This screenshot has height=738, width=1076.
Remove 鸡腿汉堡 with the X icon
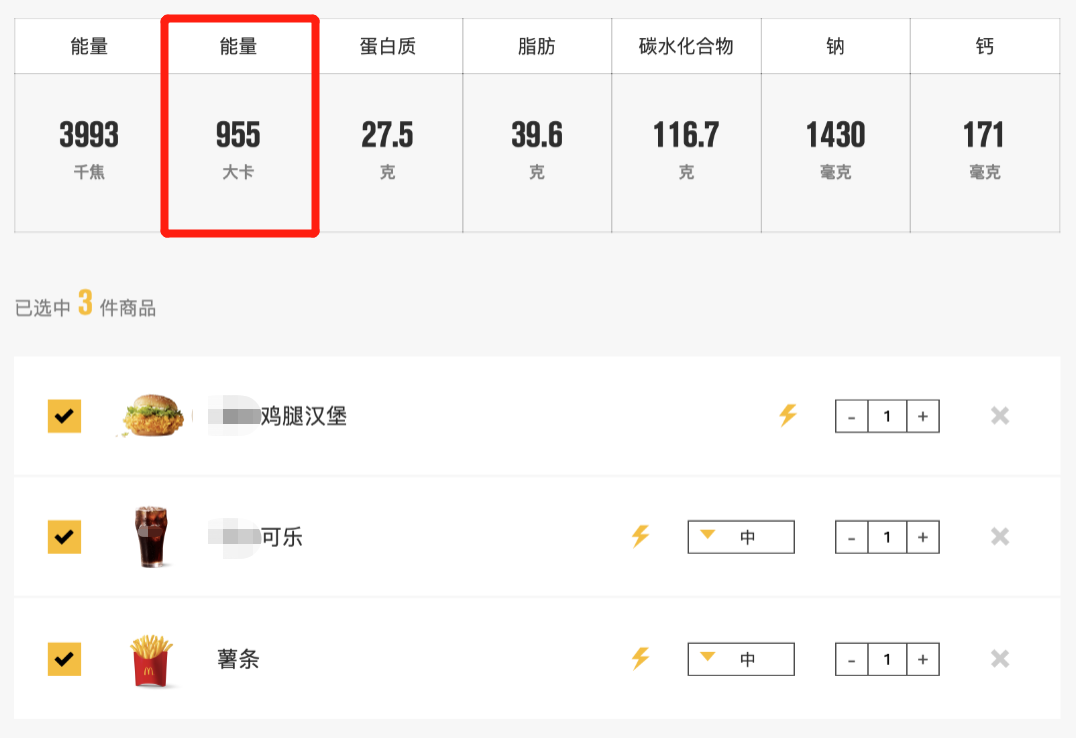coord(1000,415)
